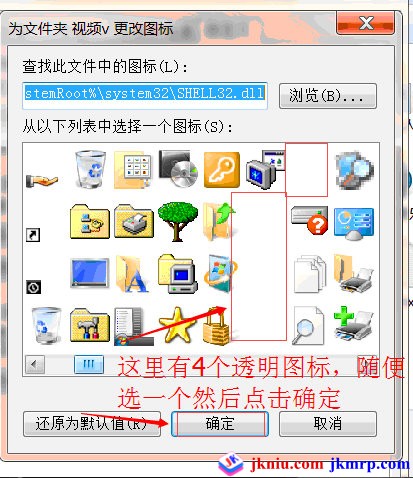Select the stacked blank documents icon

pos(310,274)
